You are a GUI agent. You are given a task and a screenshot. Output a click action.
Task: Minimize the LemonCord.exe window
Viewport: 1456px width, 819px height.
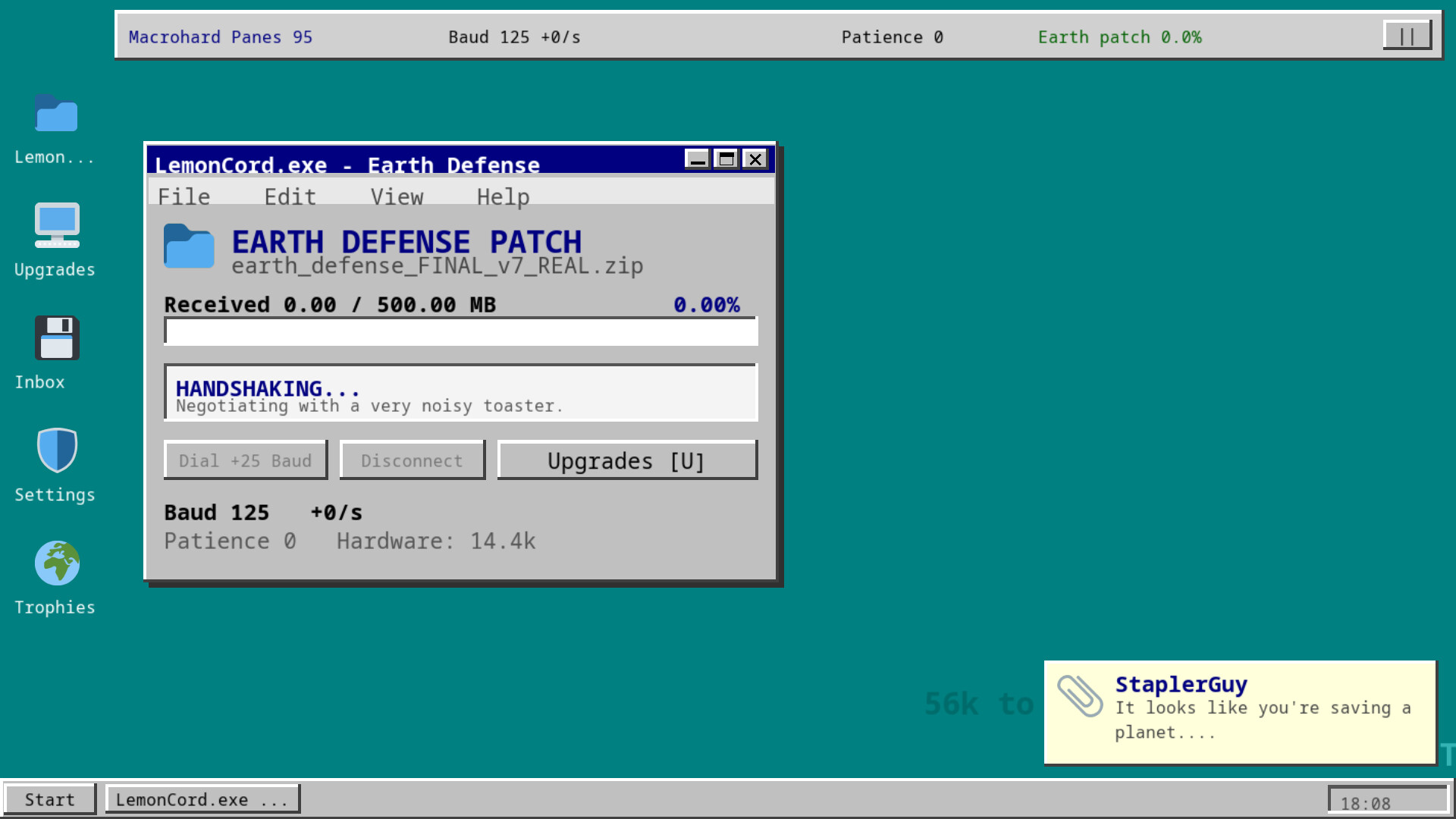click(697, 158)
